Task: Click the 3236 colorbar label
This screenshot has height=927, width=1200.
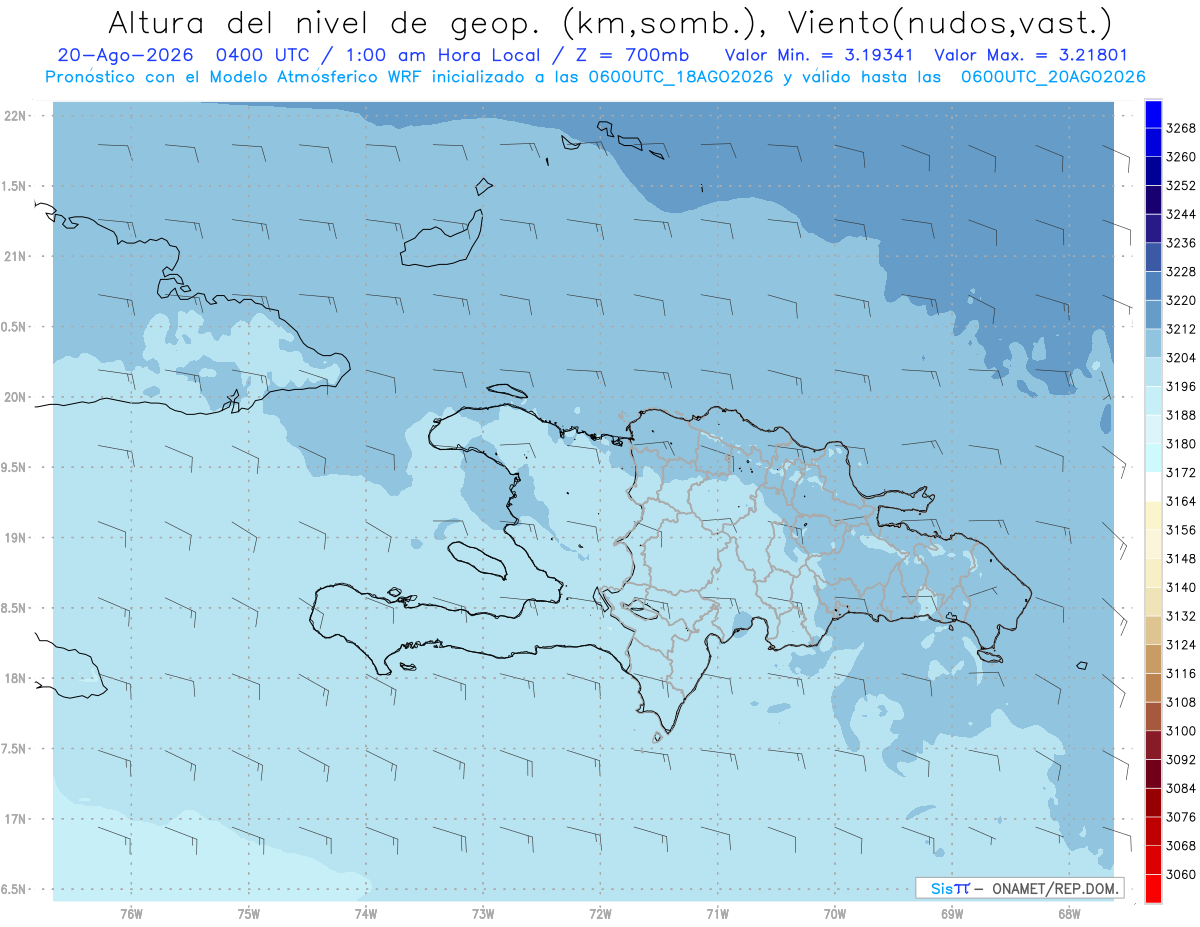Action: click(x=1180, y=243)
